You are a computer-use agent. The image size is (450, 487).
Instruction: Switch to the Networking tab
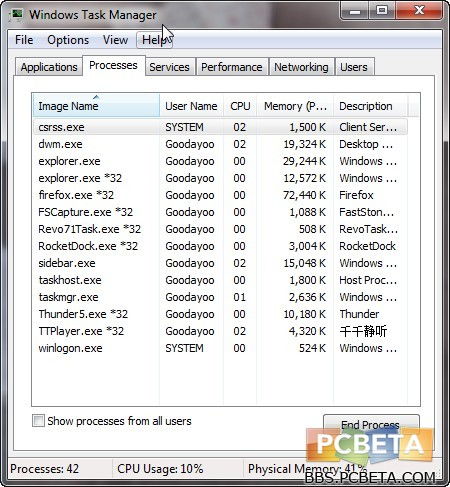[301, 67]
